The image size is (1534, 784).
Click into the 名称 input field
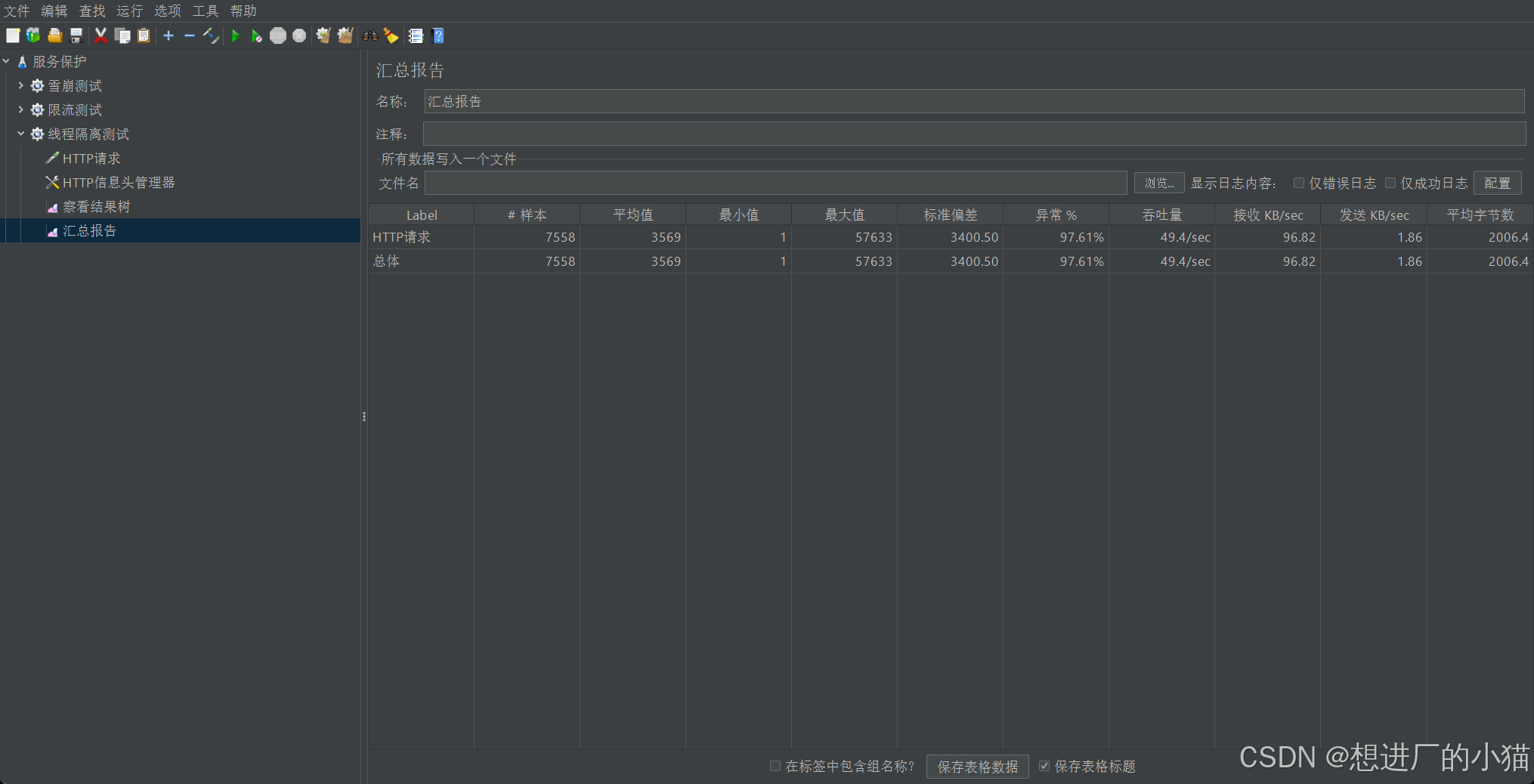coord(974,101)
